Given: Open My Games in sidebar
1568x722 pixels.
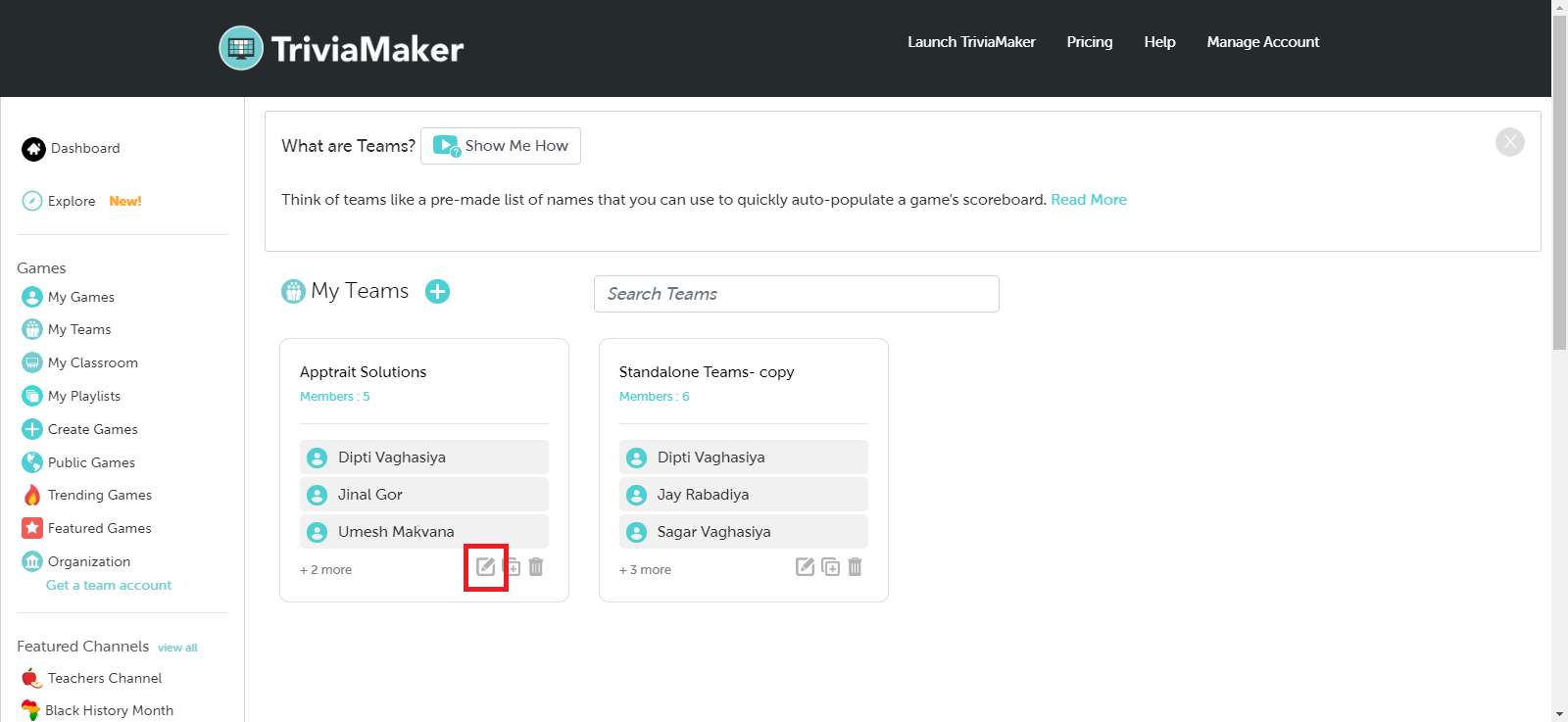Looking at the screenshot, I should coord(80,297).
